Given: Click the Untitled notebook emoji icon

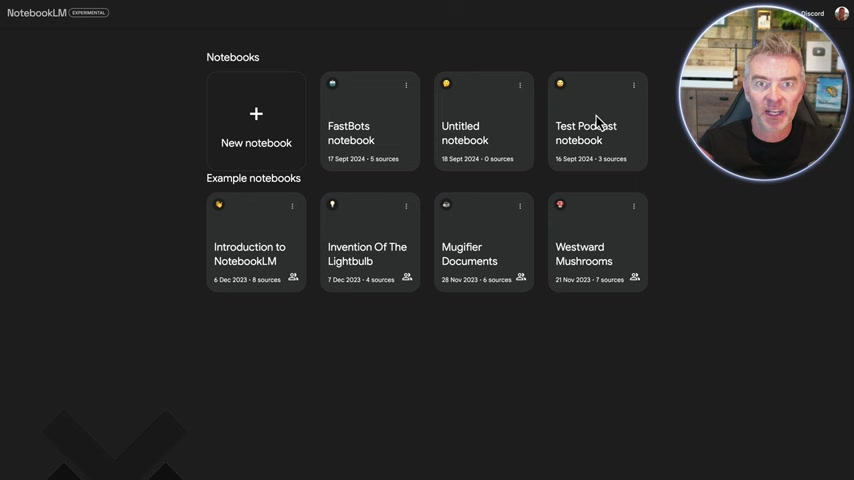Looking at the screenshot, I should tap(446, 83).
